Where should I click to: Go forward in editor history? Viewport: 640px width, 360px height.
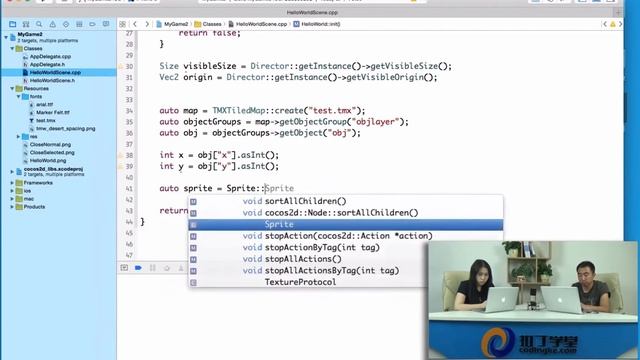coord(147,24)
